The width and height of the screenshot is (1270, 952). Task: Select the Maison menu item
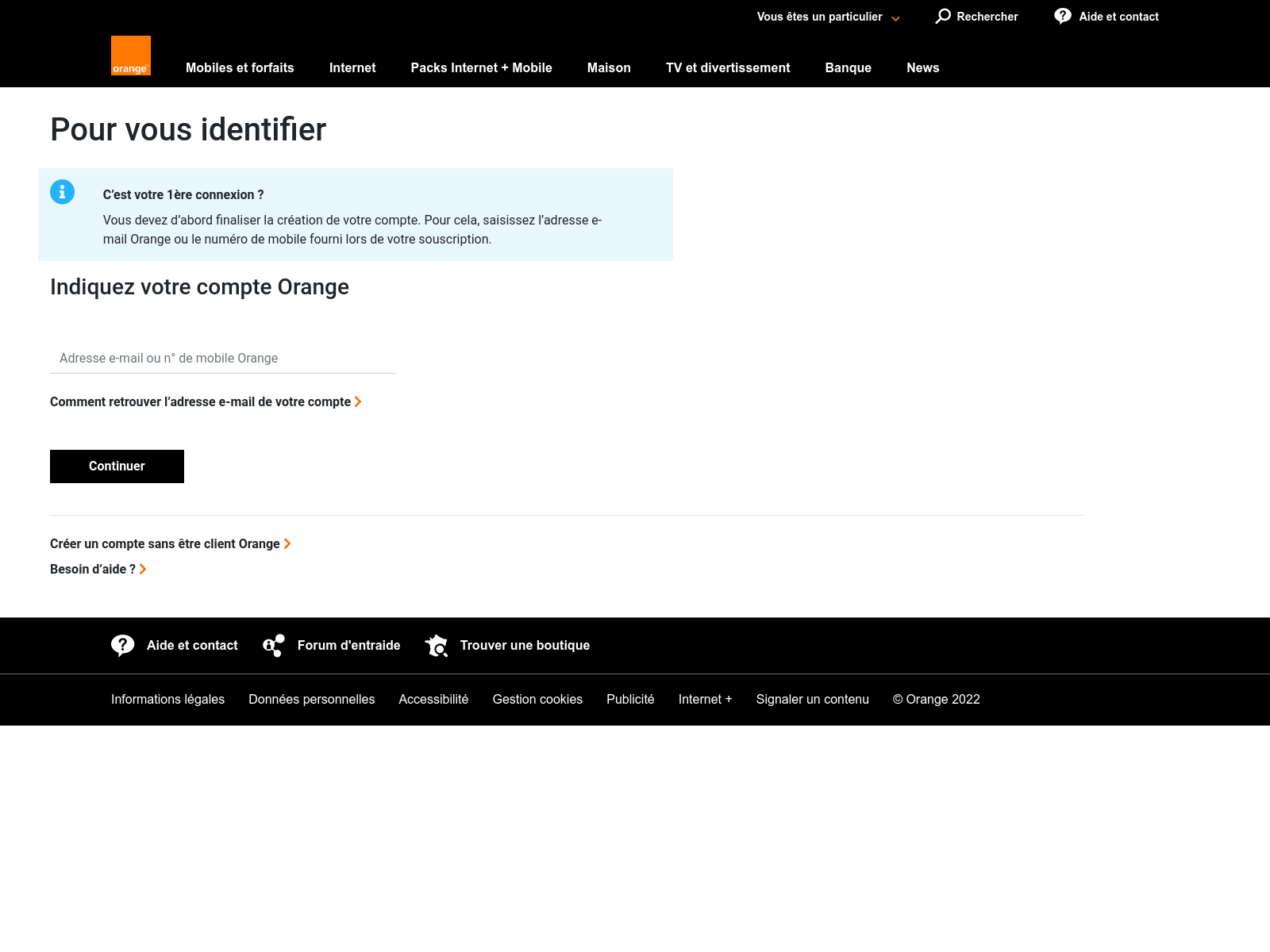coord(609,68)
